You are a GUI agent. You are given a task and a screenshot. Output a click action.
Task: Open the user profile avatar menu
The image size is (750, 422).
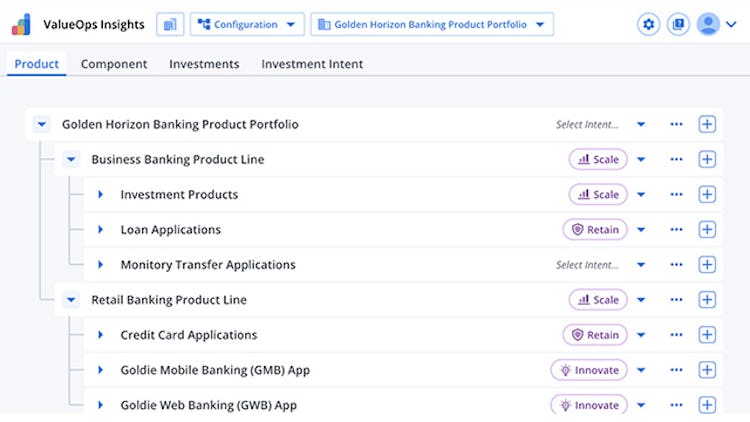coord(709,24)
